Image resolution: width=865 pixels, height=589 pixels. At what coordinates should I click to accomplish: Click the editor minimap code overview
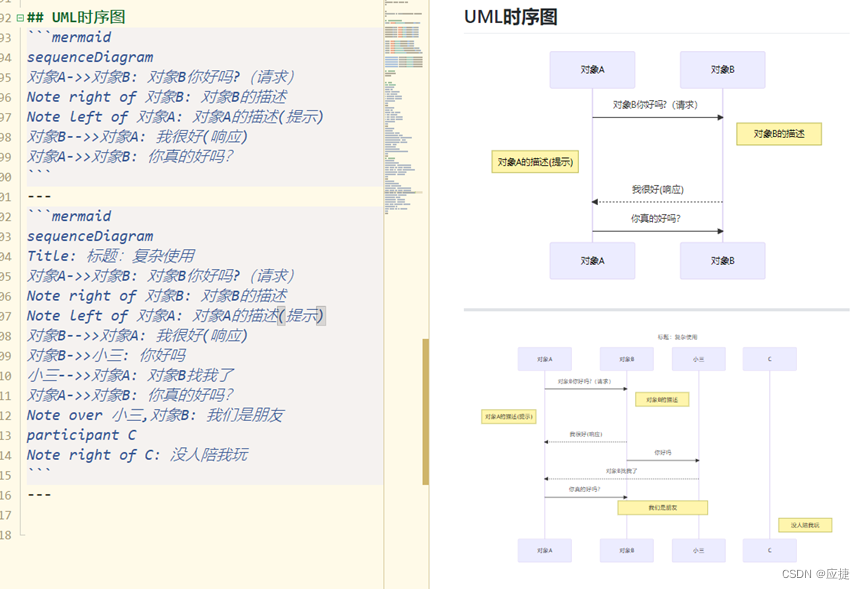click(404, 110)
